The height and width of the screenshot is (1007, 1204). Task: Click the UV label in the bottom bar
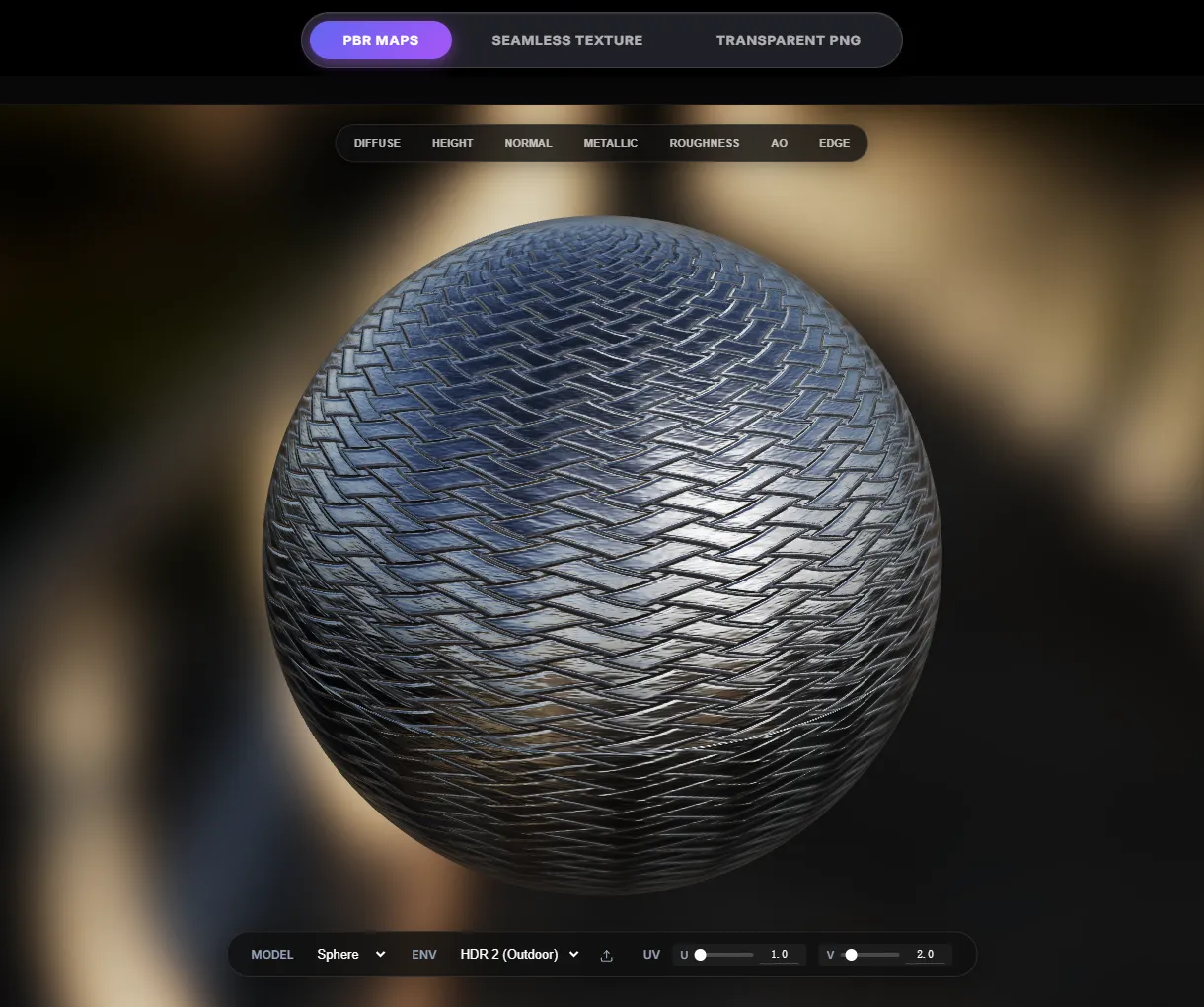[651, 955]
